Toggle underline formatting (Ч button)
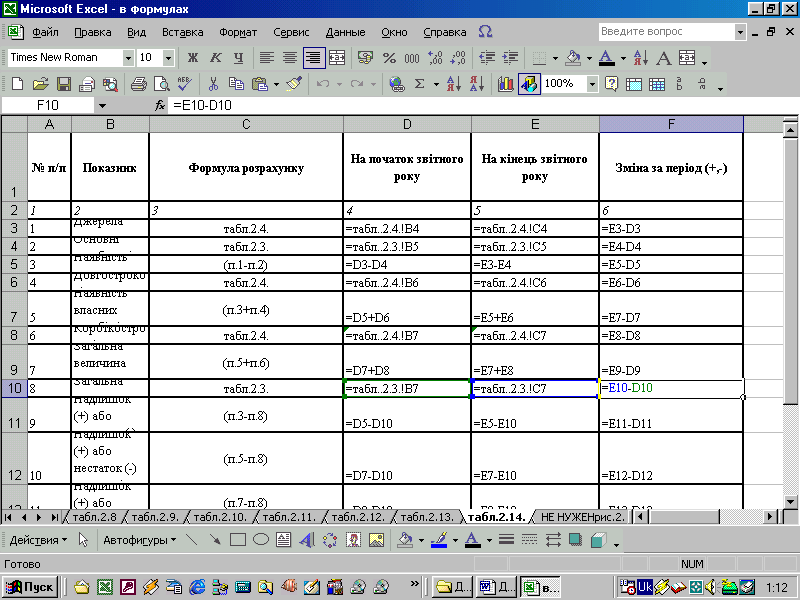This screenshot has height=600, width=800. coord(238,58)
